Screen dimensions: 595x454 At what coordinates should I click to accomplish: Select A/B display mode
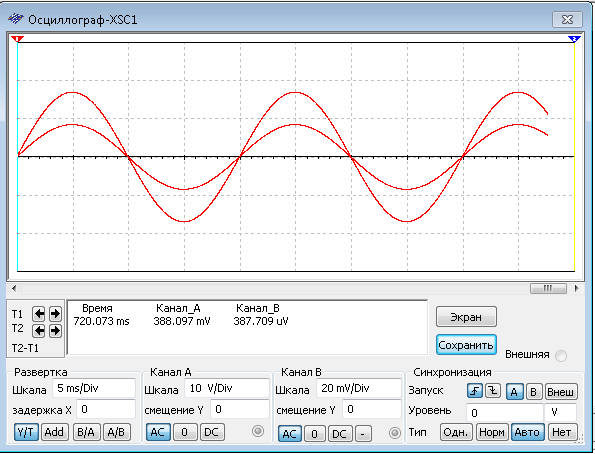pyautogui.click(x=116, y=432)
